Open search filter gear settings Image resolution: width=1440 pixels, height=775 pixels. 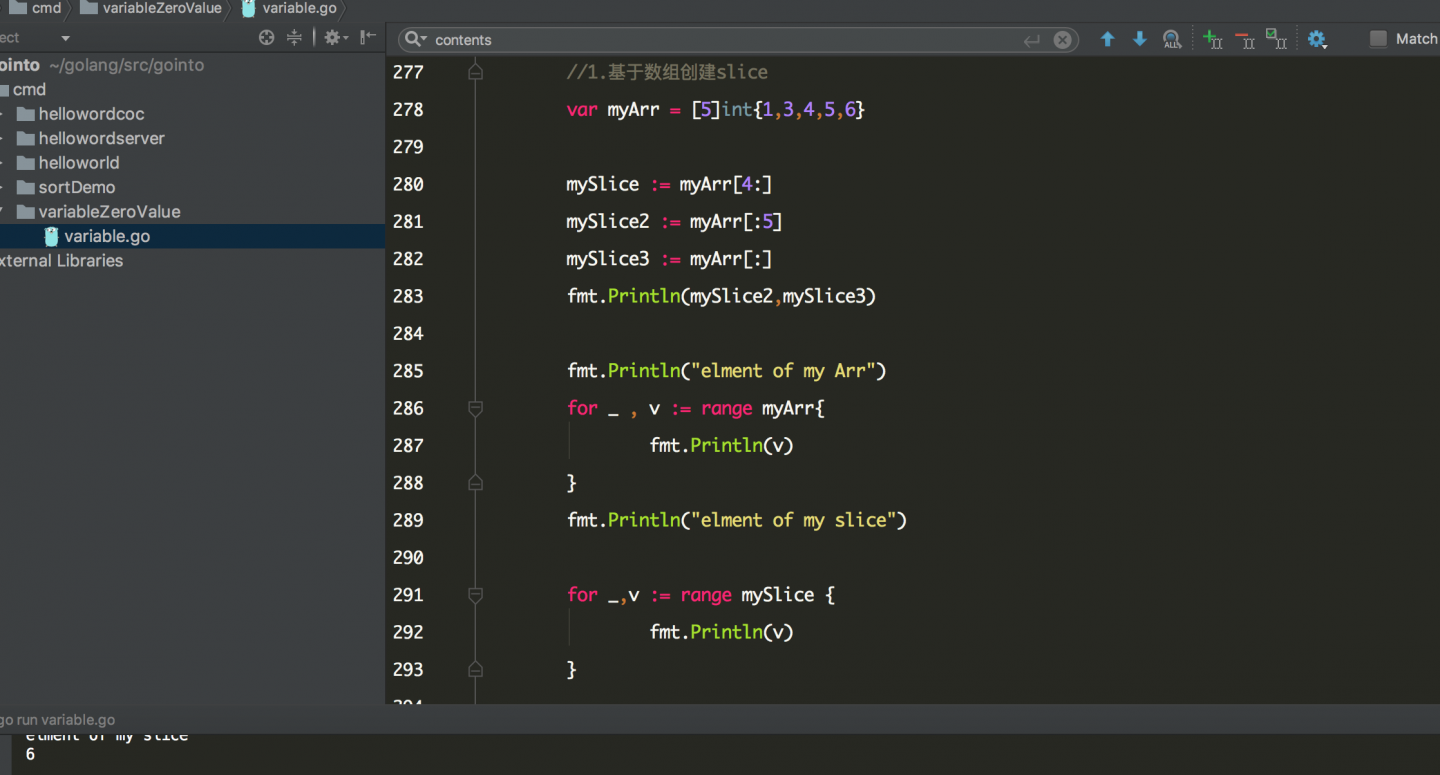1317,39
